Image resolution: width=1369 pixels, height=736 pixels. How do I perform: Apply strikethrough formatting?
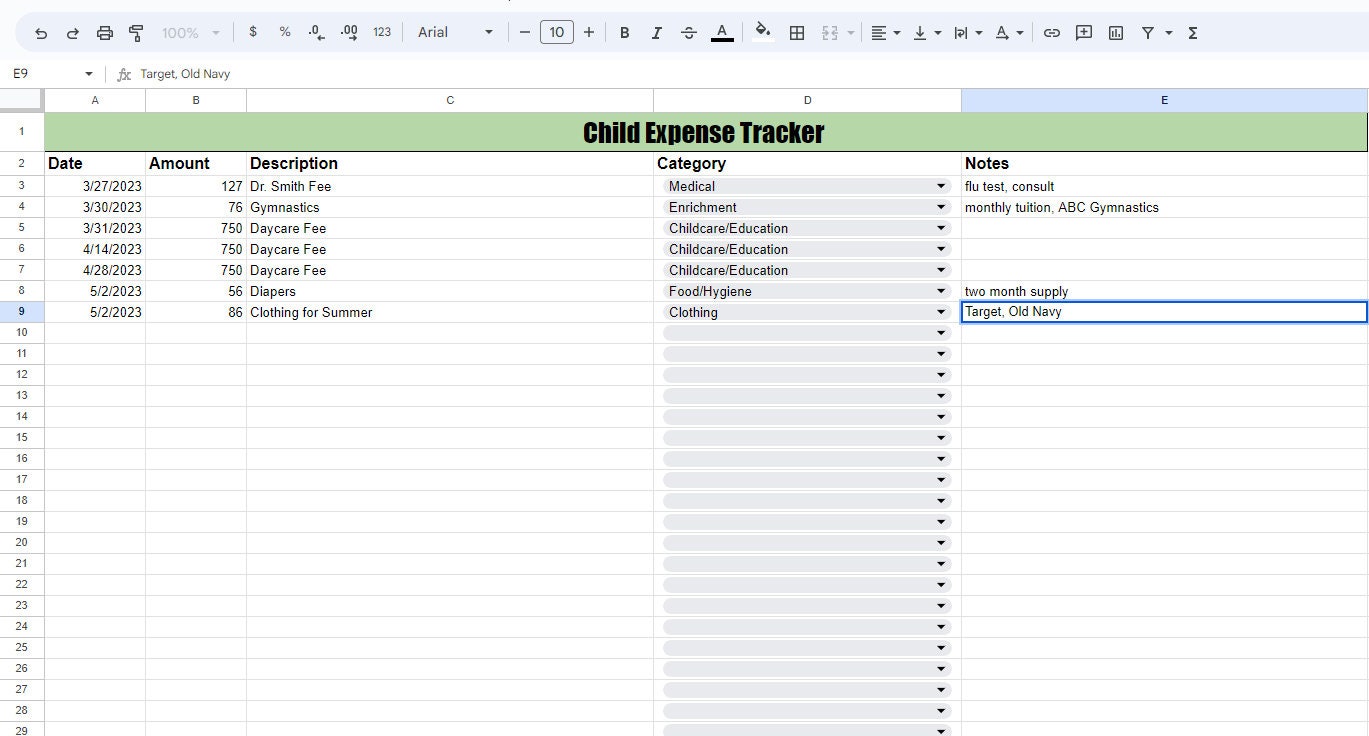pyautogui.click(x=689, y=32)
